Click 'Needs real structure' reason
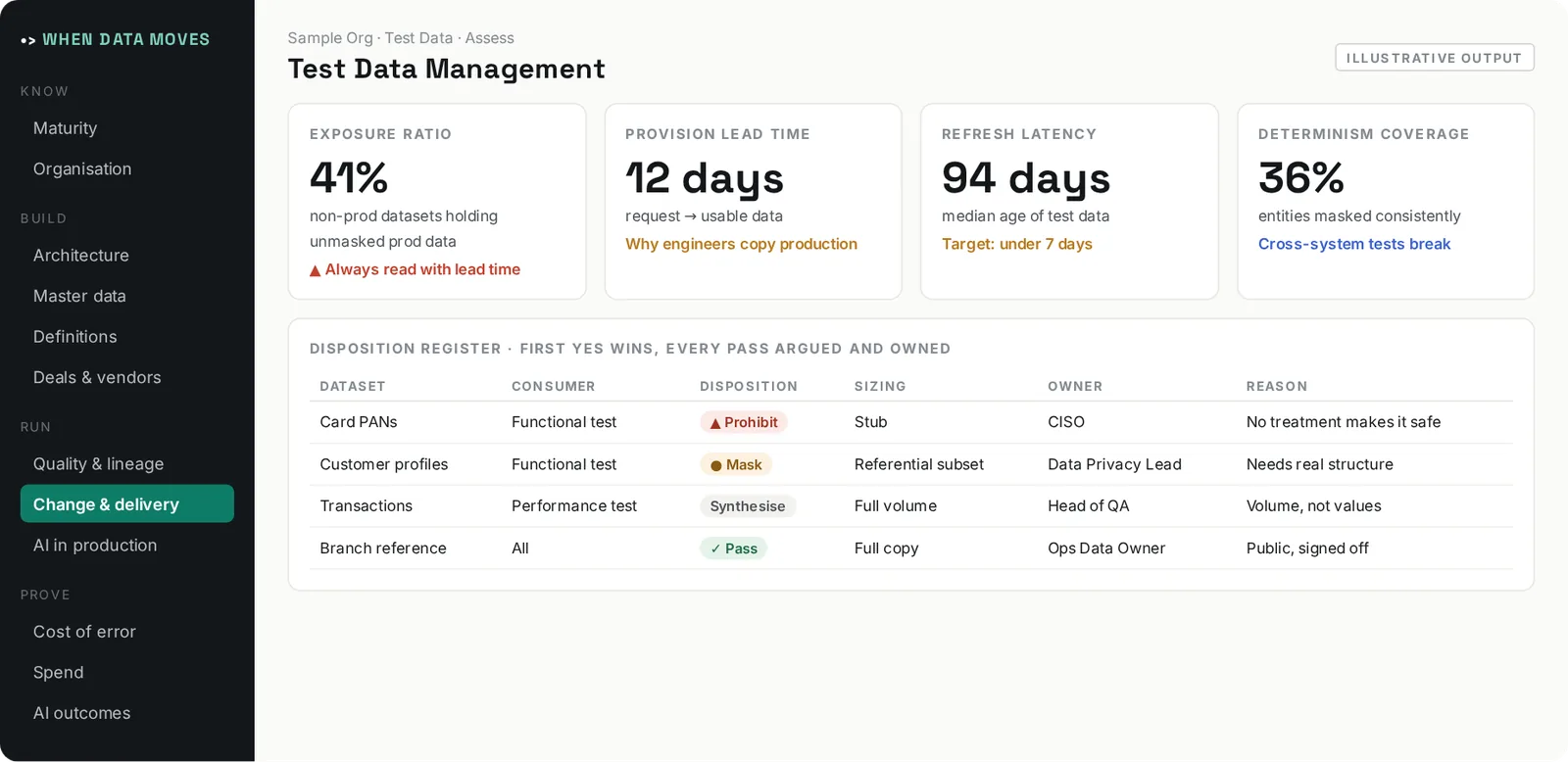The image size is (1568, 762). click(x=1320, y=464)
